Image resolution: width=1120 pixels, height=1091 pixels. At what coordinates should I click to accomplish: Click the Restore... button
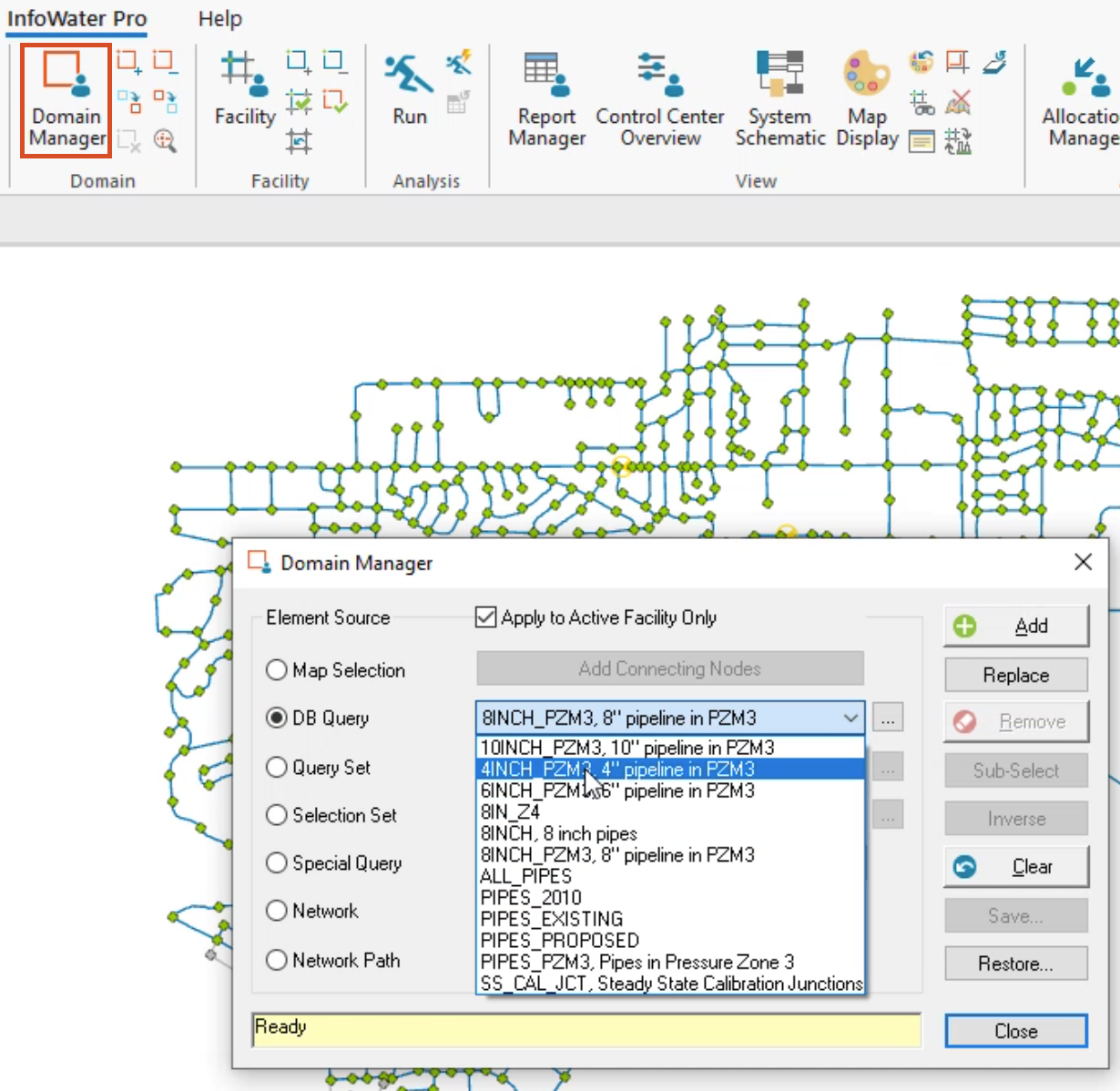tap(1016, 964)
